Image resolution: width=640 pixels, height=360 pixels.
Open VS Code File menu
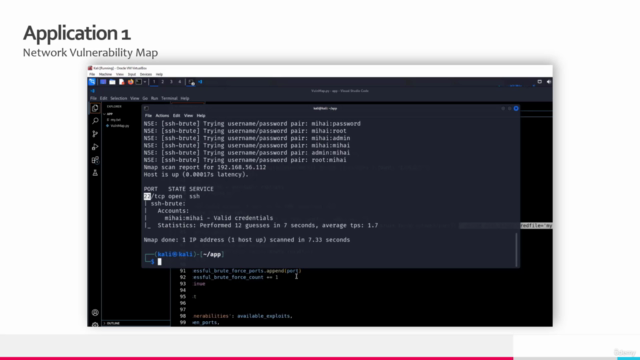[93, 98]
